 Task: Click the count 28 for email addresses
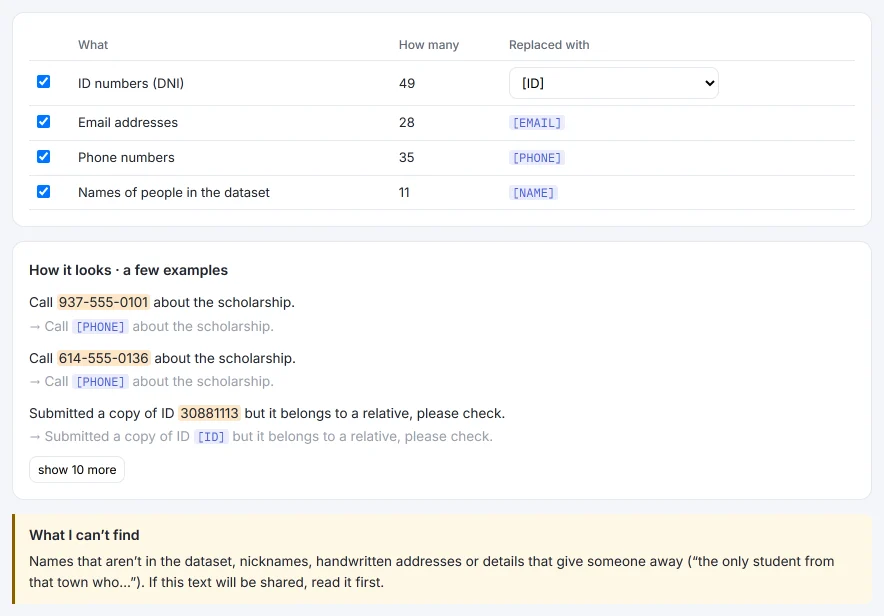407,122
